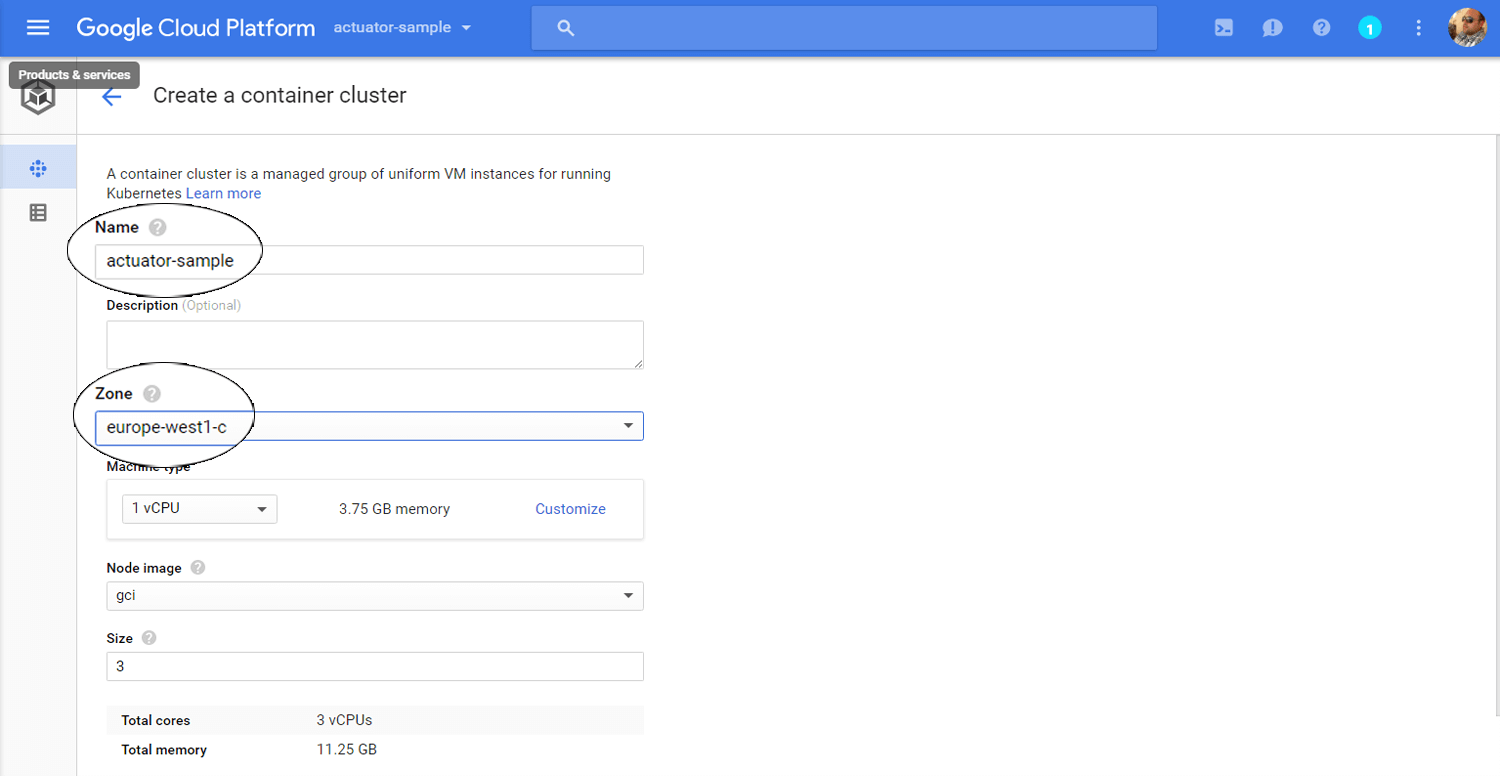Open the navigation hamburger menu
Screen dimensions: 1500x776
tap(38, 27)
